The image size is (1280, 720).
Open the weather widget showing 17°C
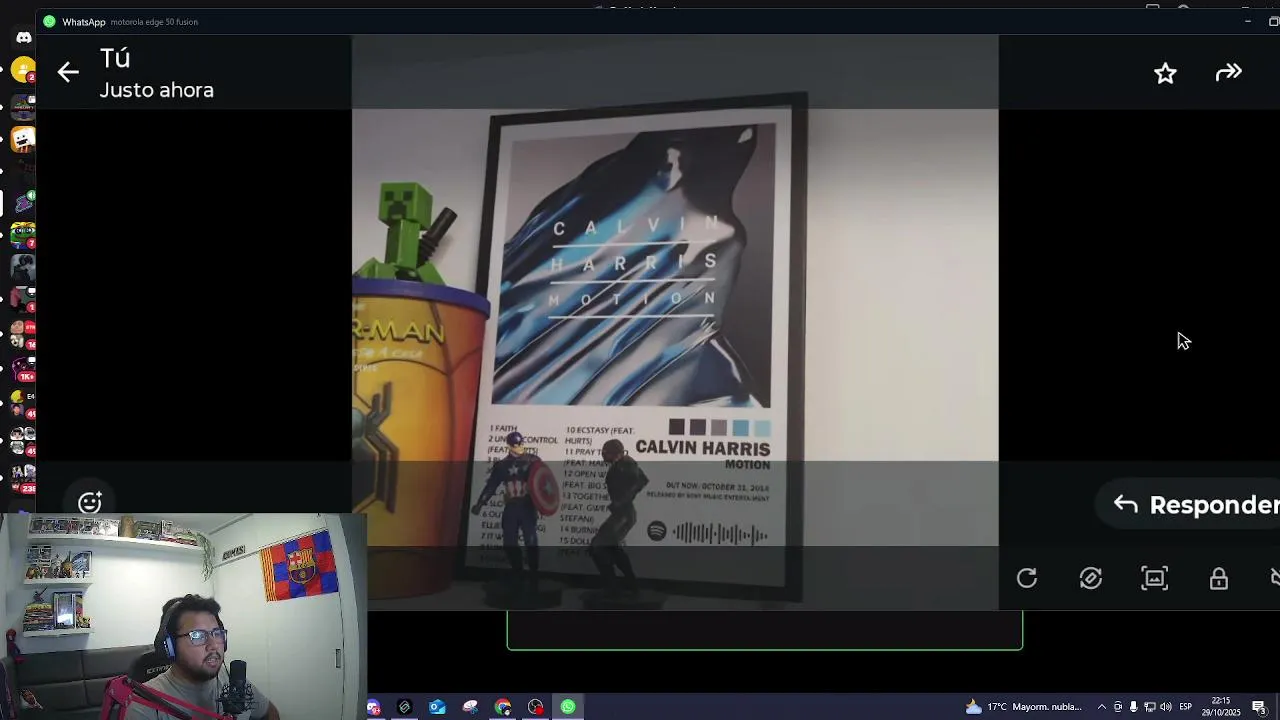1023,707
